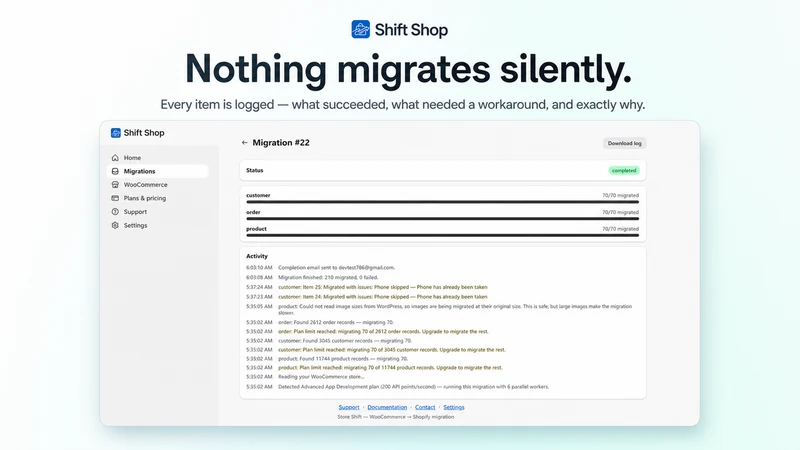Click the customer Item 24 phone skipped entry
The height and width of the screenshot is (450, 800).
383,296
